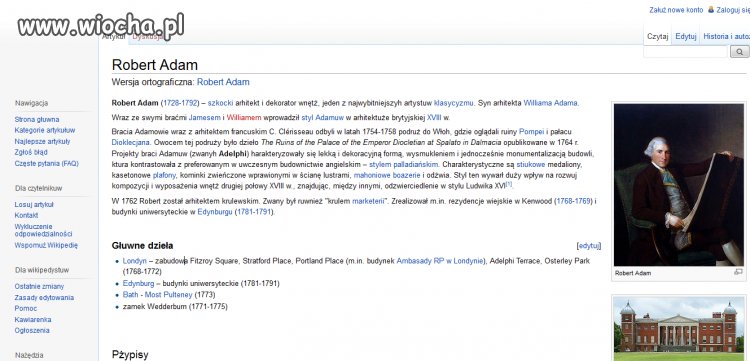Open the Historia i autorzy tab
The image size is (750, 361).
[x=726, y=37]
